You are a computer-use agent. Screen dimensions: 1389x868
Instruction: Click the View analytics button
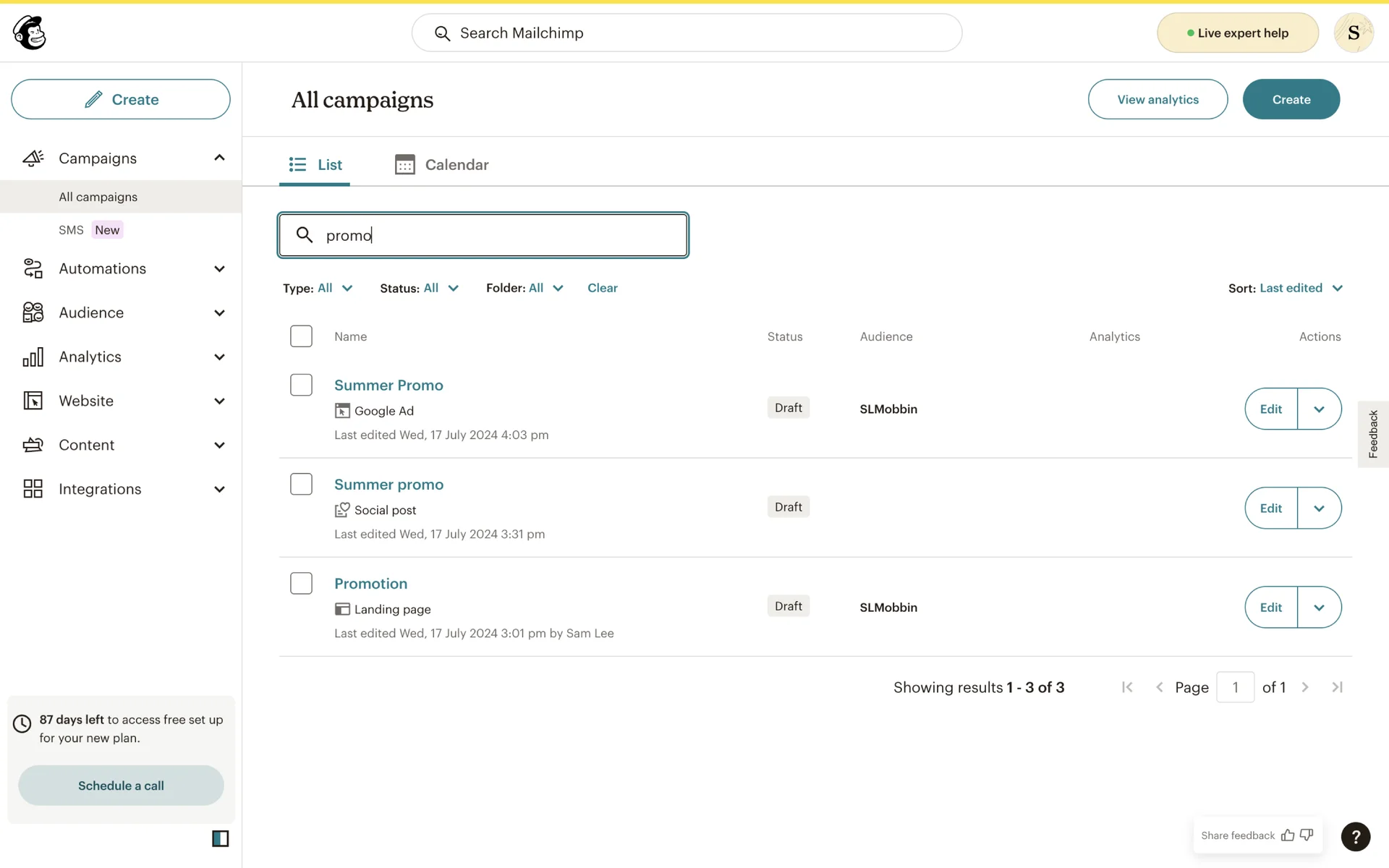click(x=1157, y=100)
